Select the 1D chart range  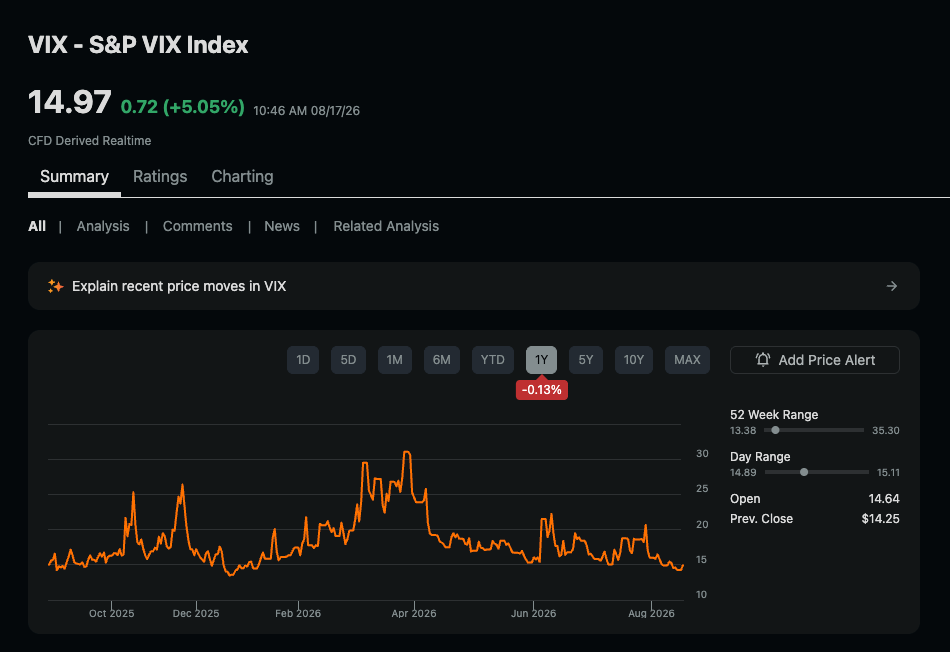click(x=303, y=360)
